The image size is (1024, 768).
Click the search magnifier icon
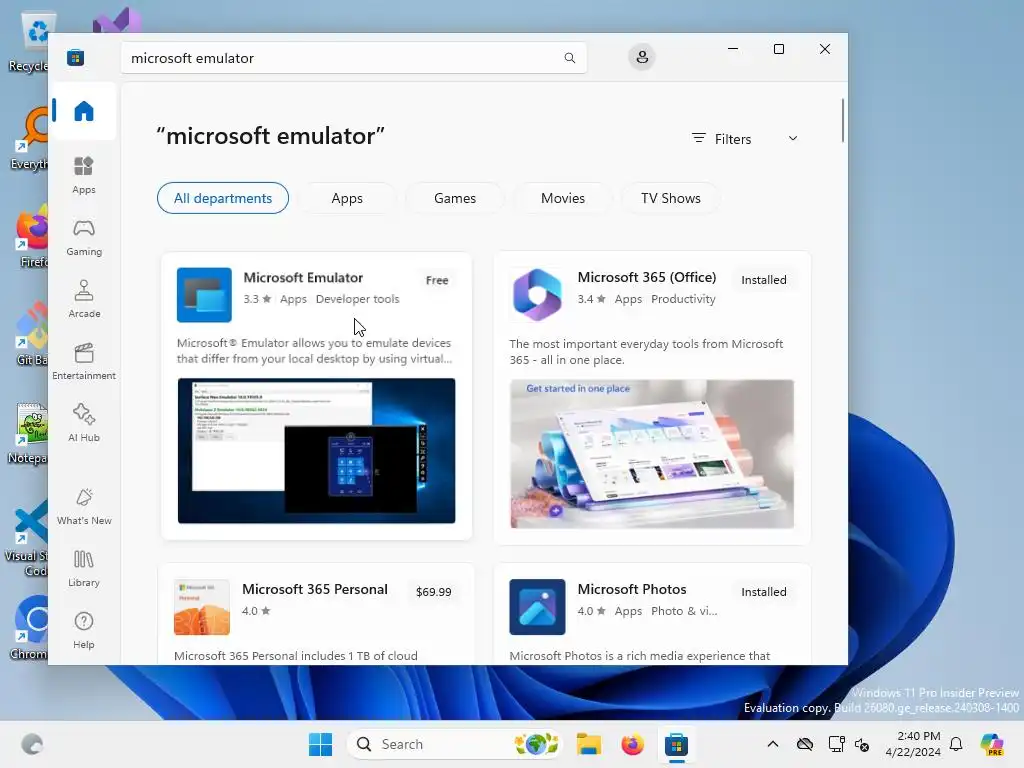coord(569,58)
